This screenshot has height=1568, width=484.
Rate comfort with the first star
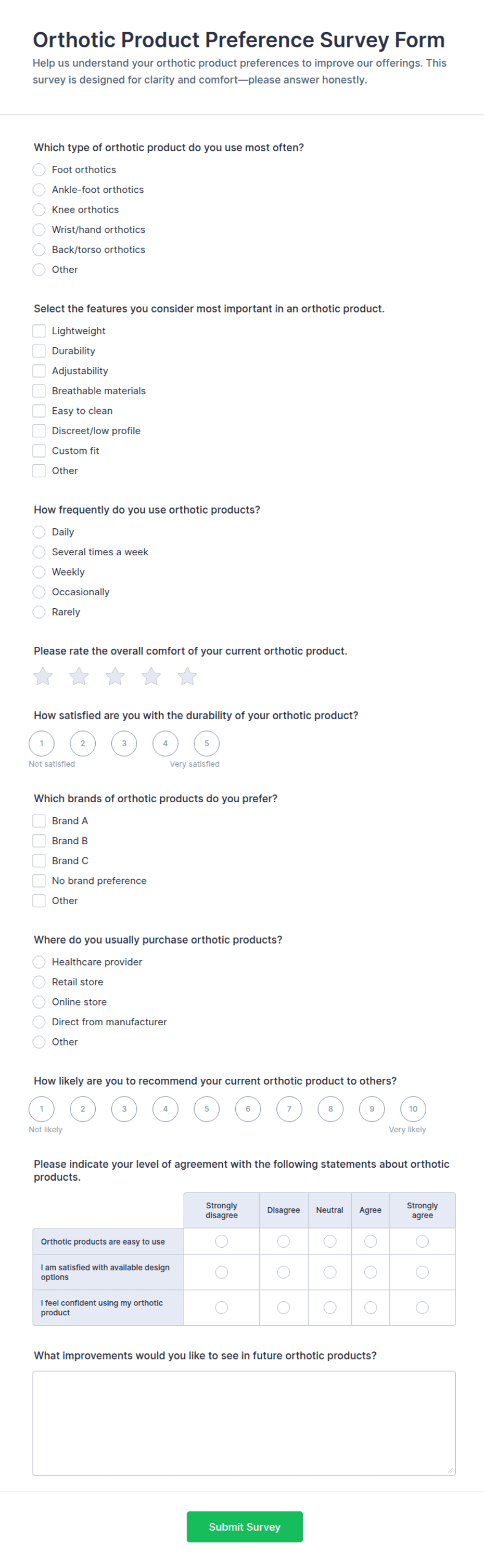coord(43,676)
